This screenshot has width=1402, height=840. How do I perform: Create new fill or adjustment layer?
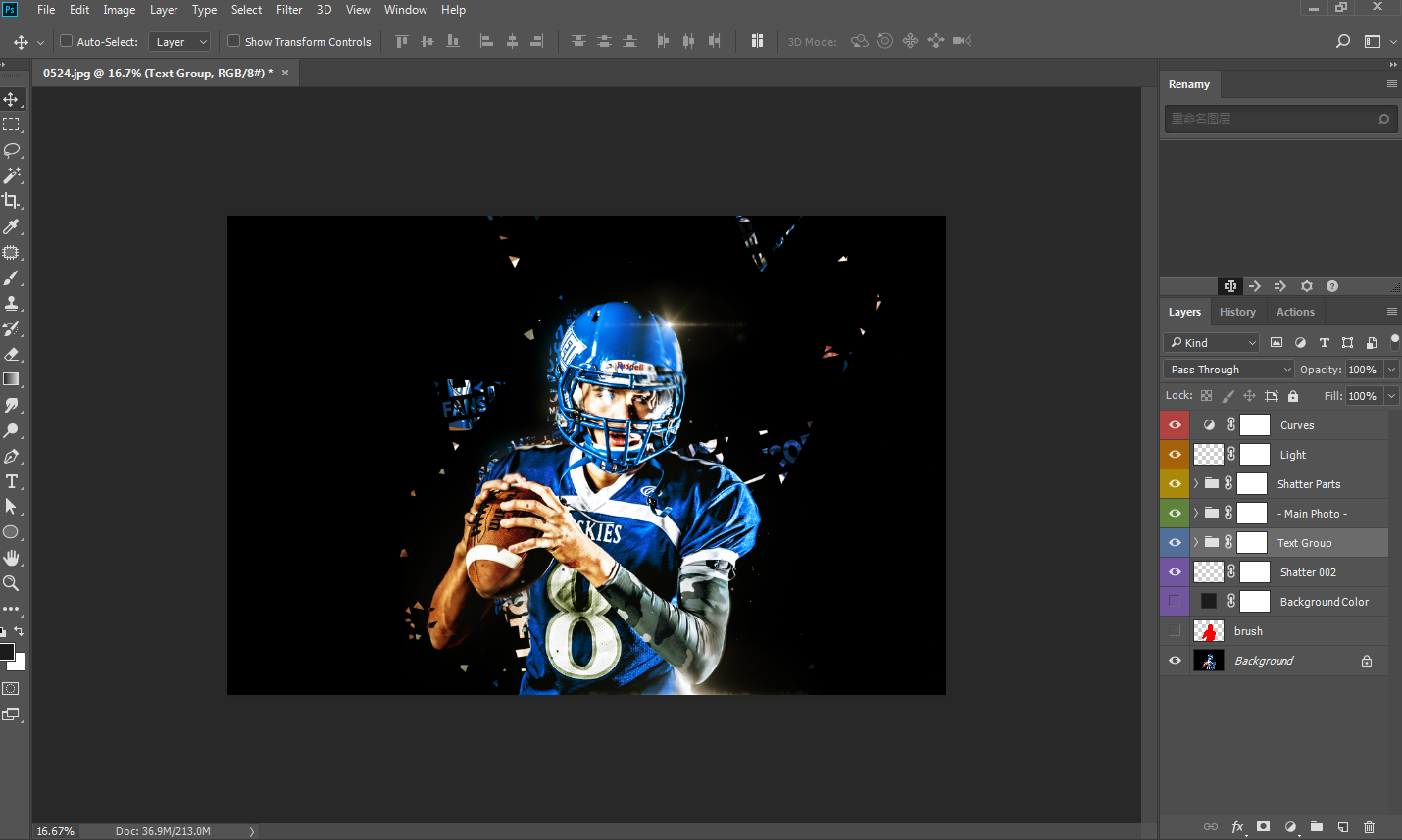click(x=1290, y=827)
